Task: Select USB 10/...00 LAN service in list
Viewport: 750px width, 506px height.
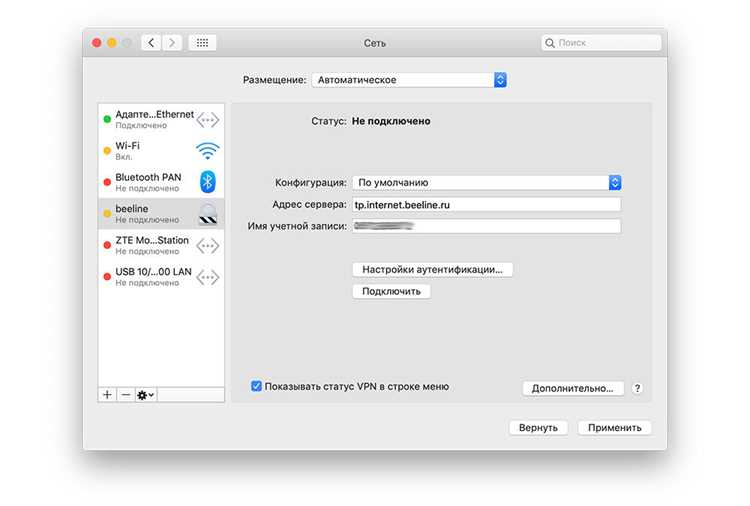Action: coord(161,277)
